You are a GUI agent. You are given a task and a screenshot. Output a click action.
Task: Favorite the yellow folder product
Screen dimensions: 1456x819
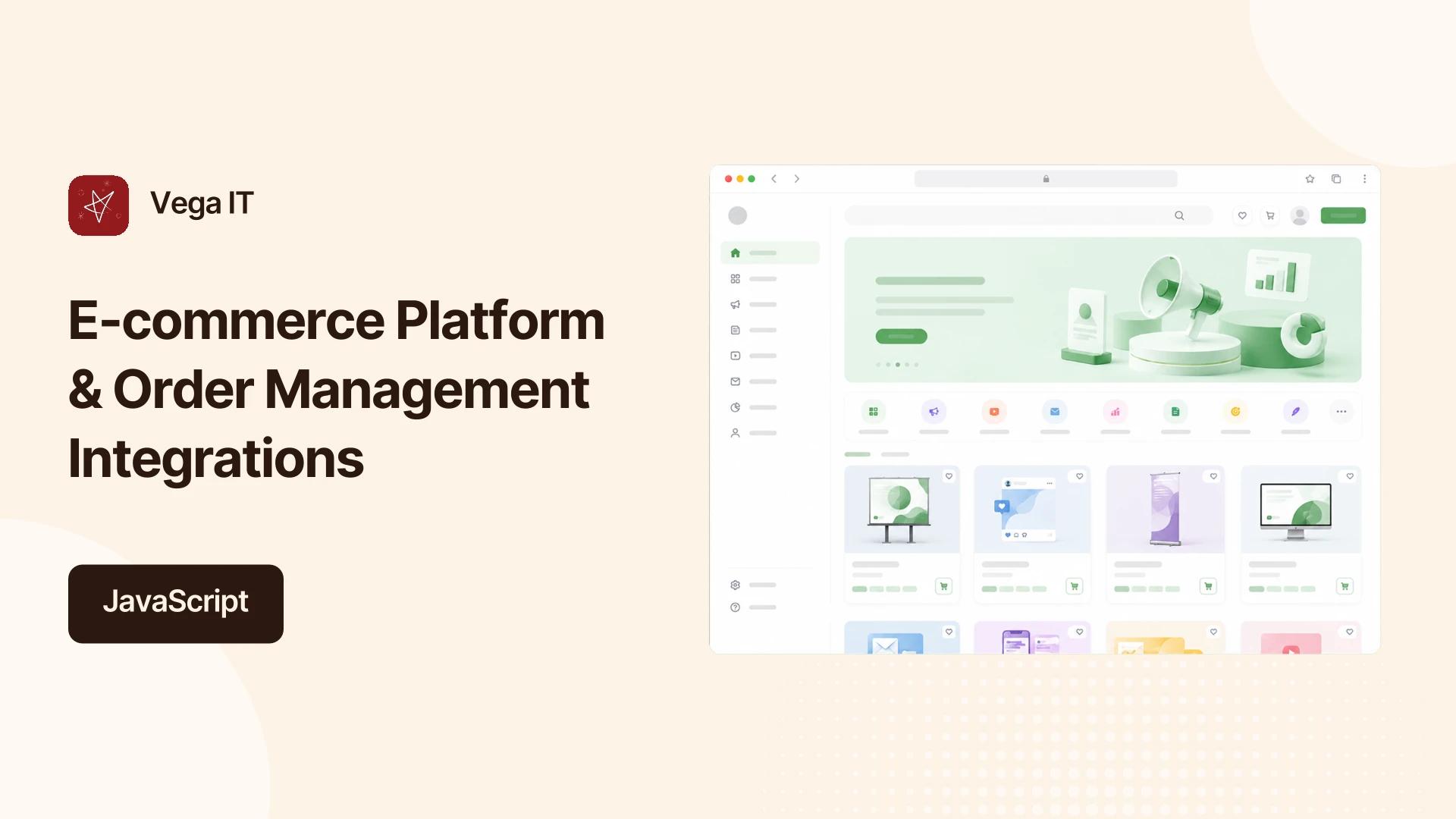tap(1213, 632)
